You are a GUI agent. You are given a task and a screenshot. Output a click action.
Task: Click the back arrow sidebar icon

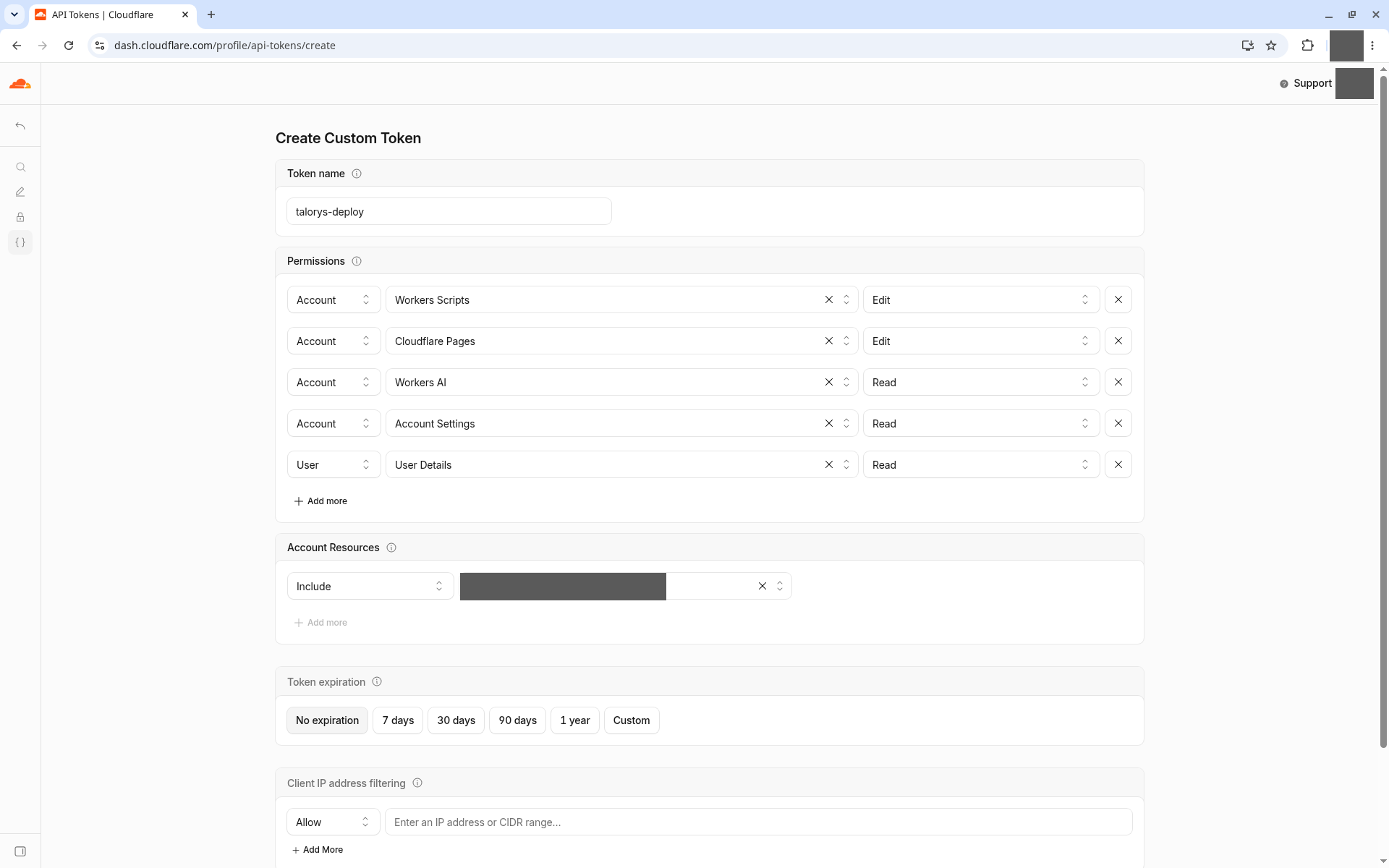(20, 126)
